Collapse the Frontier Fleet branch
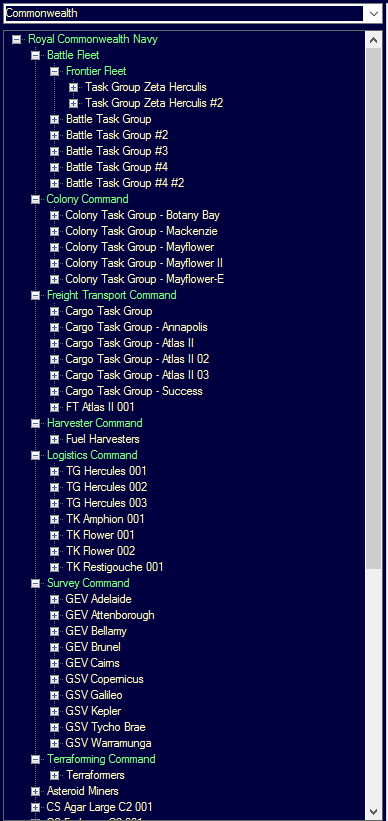Screen dimensions: 388x821 coord(54,71)
